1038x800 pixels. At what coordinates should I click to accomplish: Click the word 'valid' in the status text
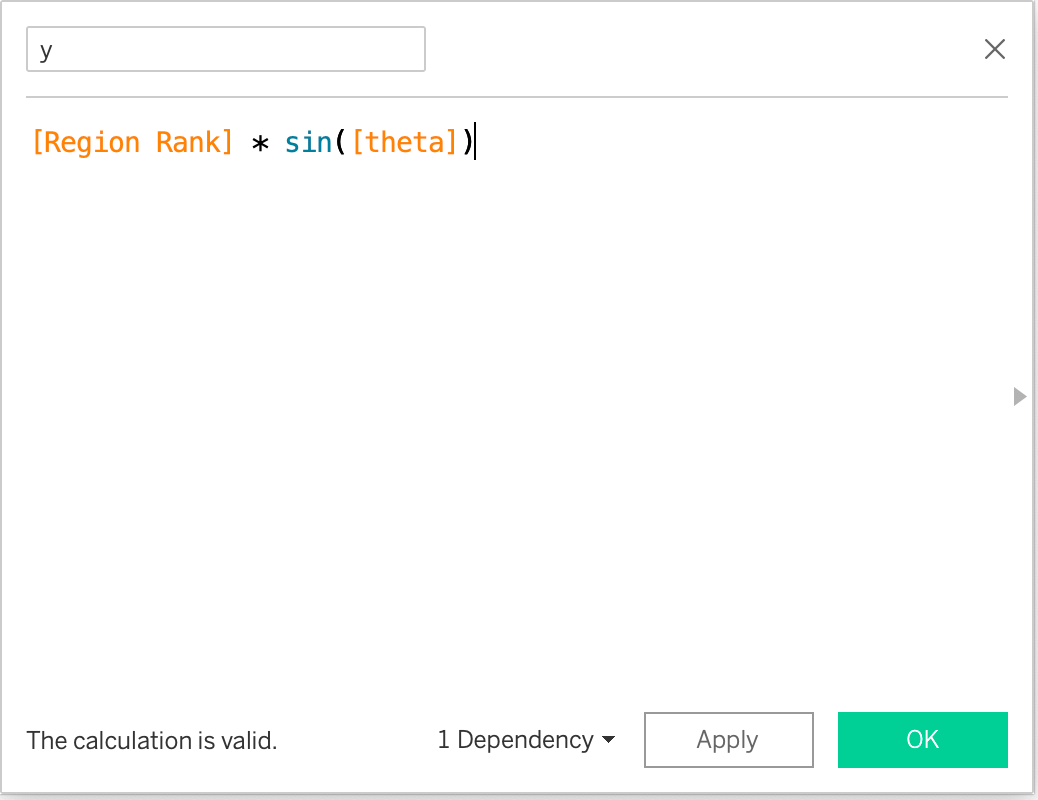pyautogui.click(x=245, y=741)
